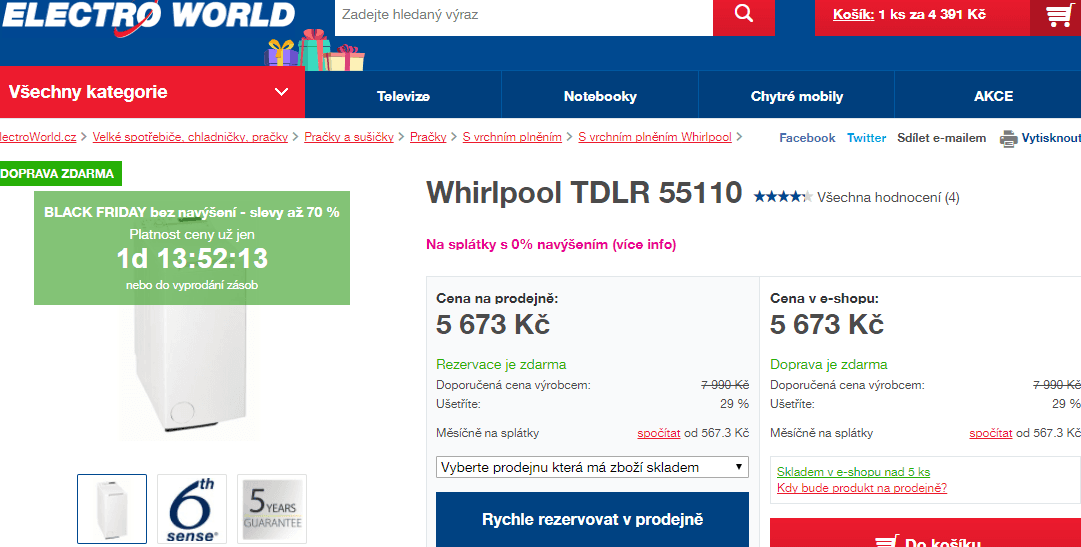The image size is (1081, 547).
Task: Click Skladem v e-shopu nad 5 ks
Action: [x=853, y=472]
